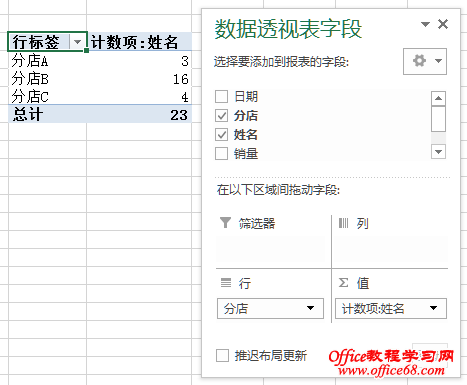Screen dimensions: 467x385
Task: Close the PivotTable fields pane
Action: tap(443, 24)
